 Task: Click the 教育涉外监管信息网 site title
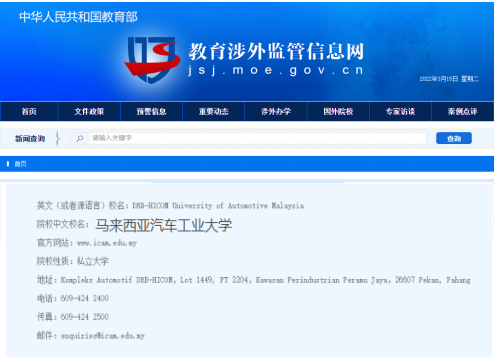[x=276, y=52]
